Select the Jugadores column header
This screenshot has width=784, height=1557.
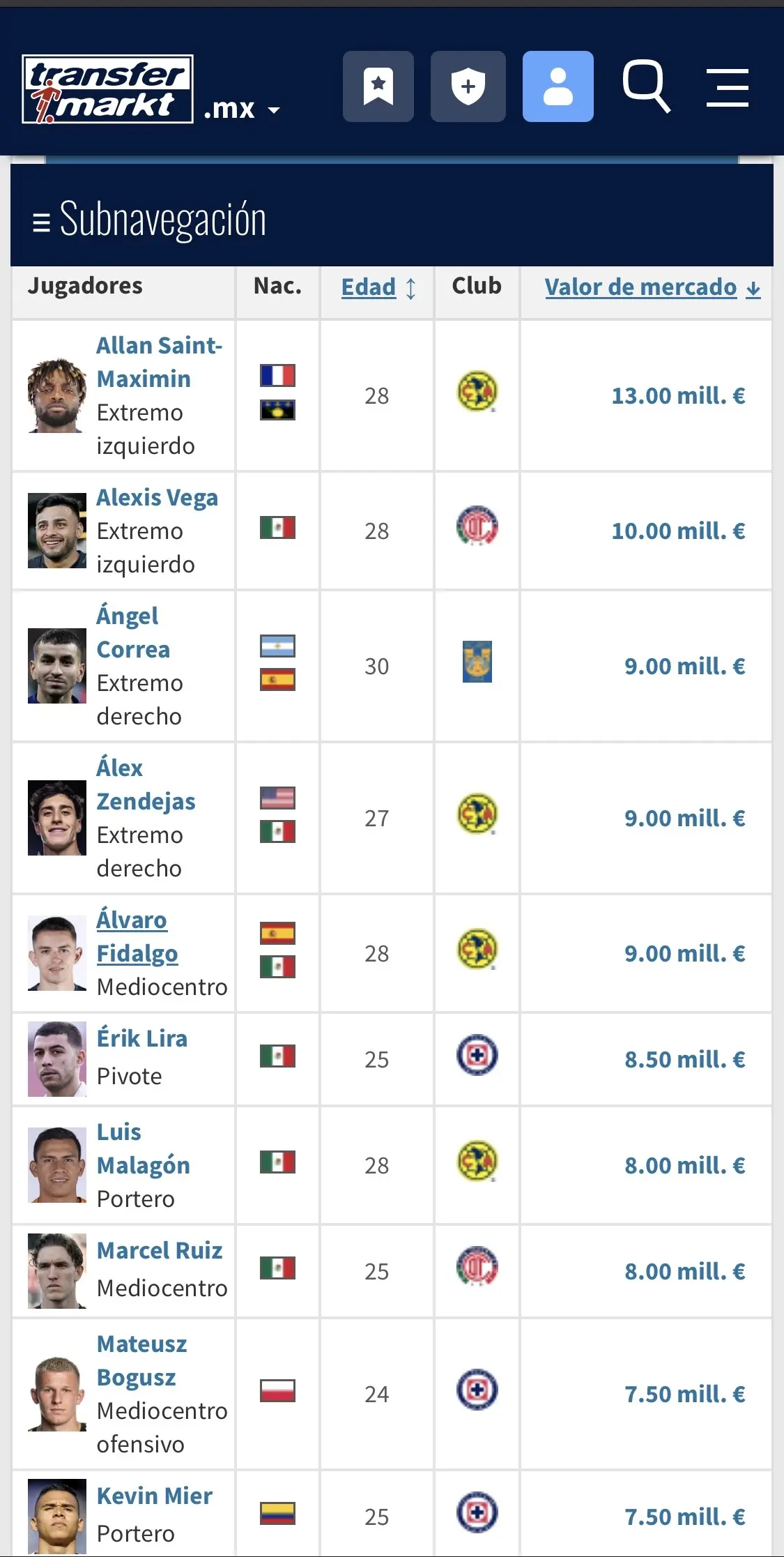[85, 284]
